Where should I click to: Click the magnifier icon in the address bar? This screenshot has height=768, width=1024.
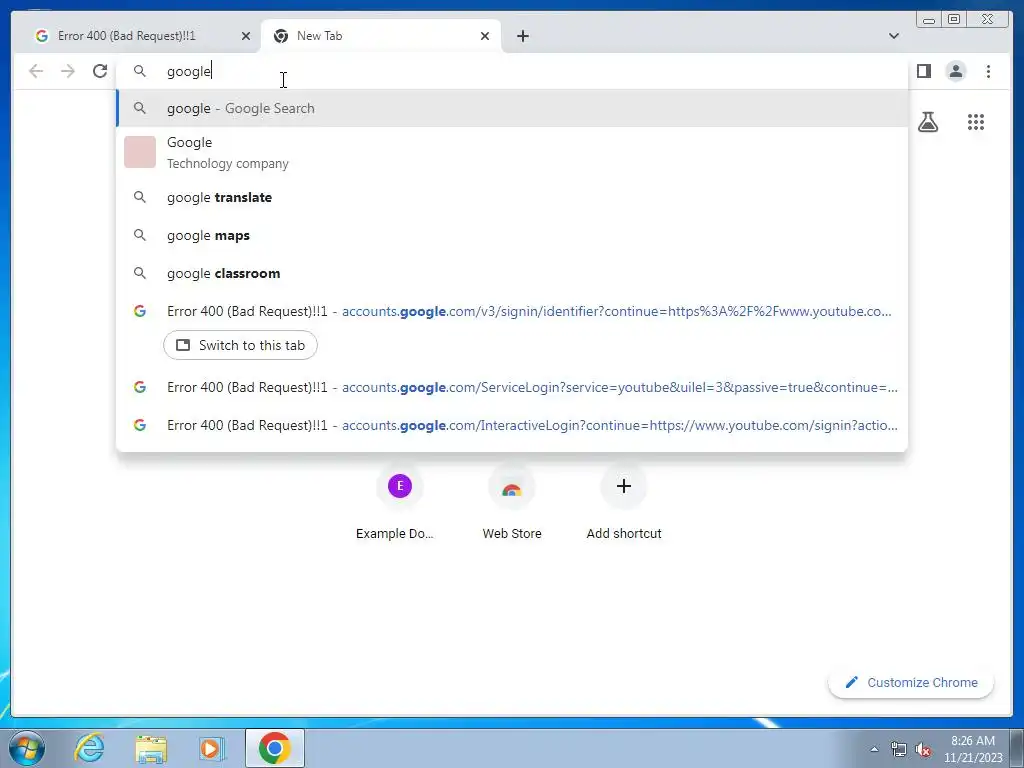point(140,71)
